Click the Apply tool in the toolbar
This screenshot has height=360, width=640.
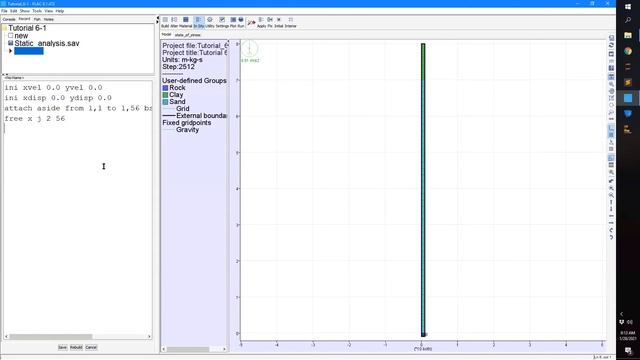[261, 22]
